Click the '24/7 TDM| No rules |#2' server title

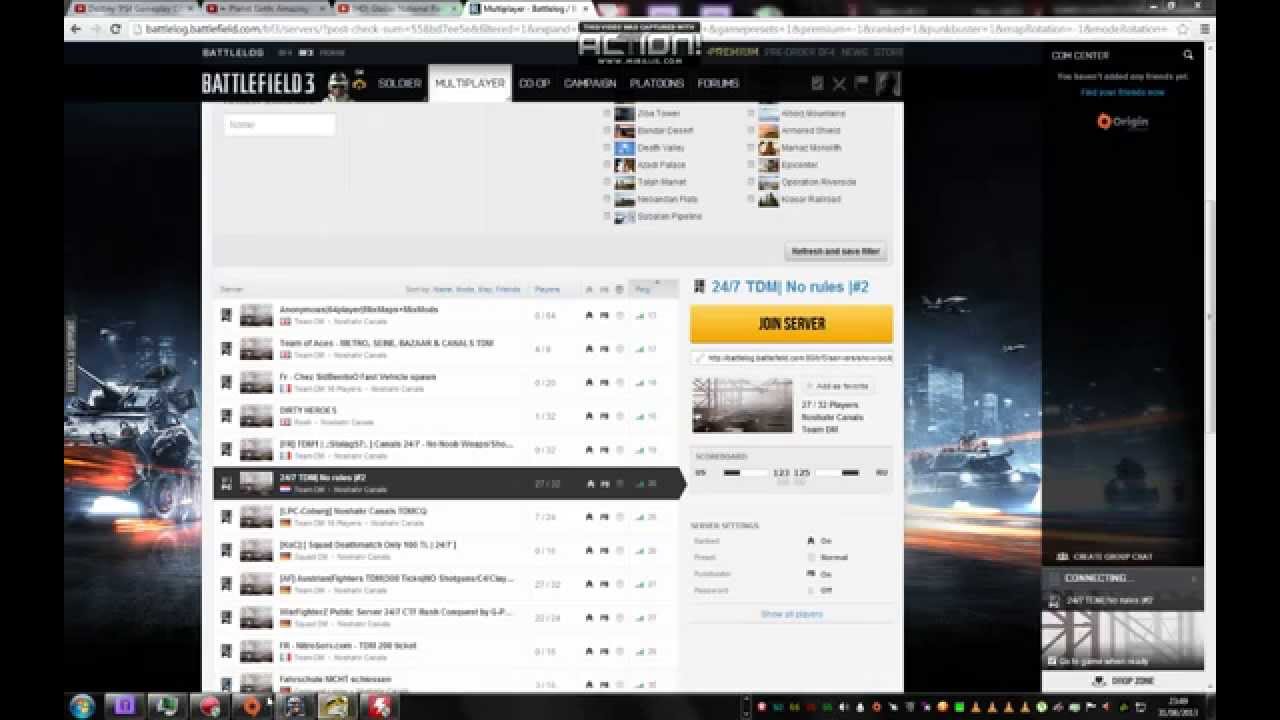(790, 287)
